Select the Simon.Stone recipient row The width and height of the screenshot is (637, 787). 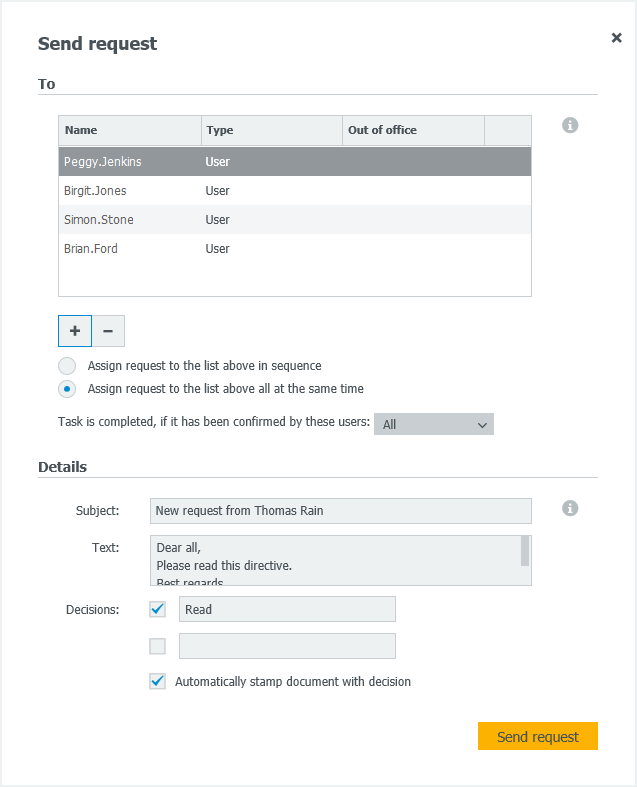point(99,220)
